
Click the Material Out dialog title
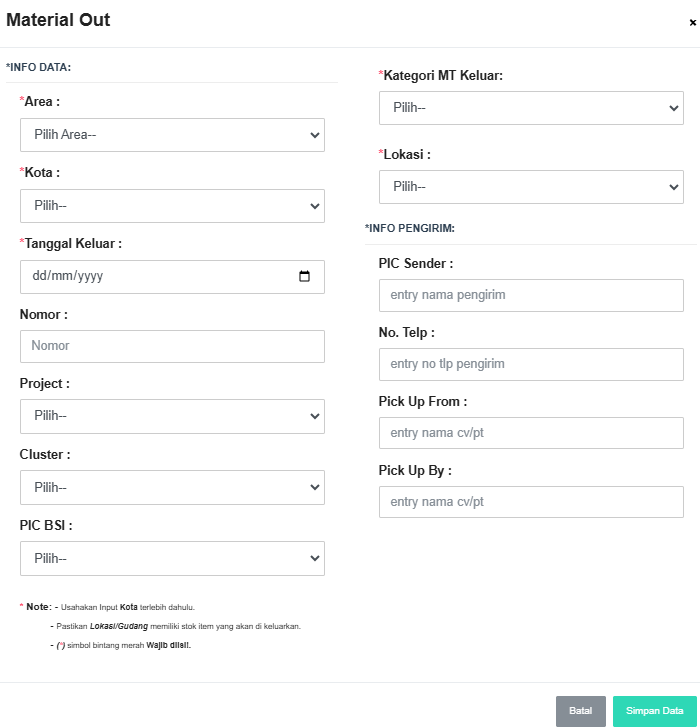coord(58,20)
